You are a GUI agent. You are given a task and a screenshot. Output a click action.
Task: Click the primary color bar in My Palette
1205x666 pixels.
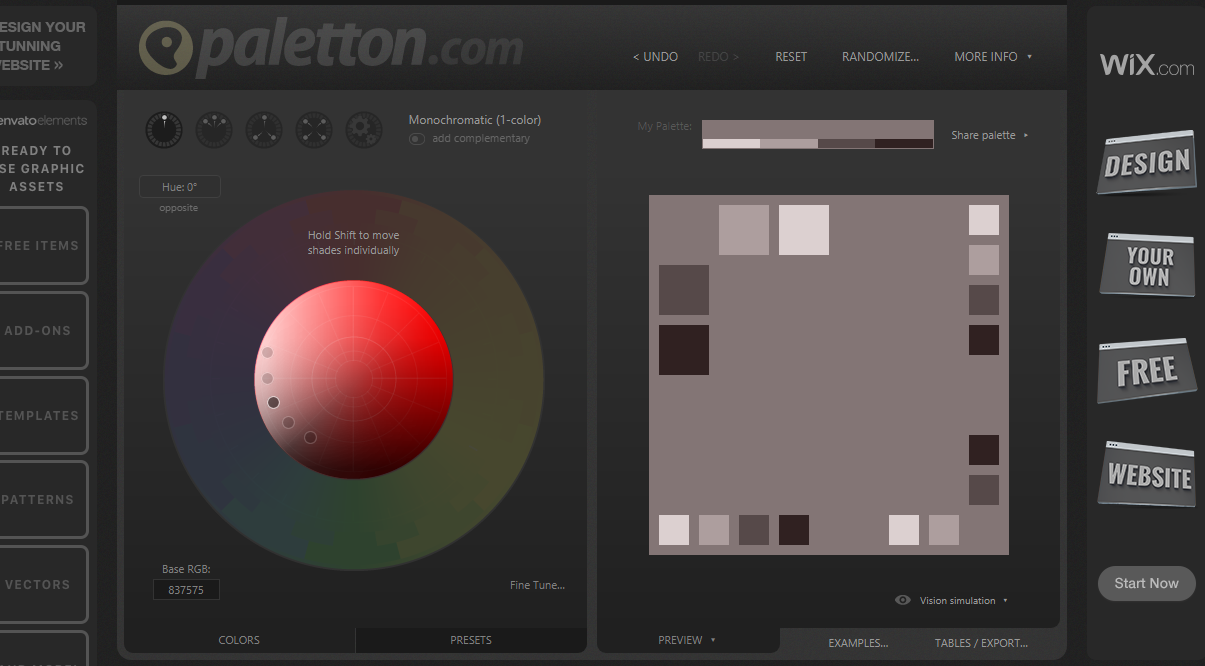[818, 130]
